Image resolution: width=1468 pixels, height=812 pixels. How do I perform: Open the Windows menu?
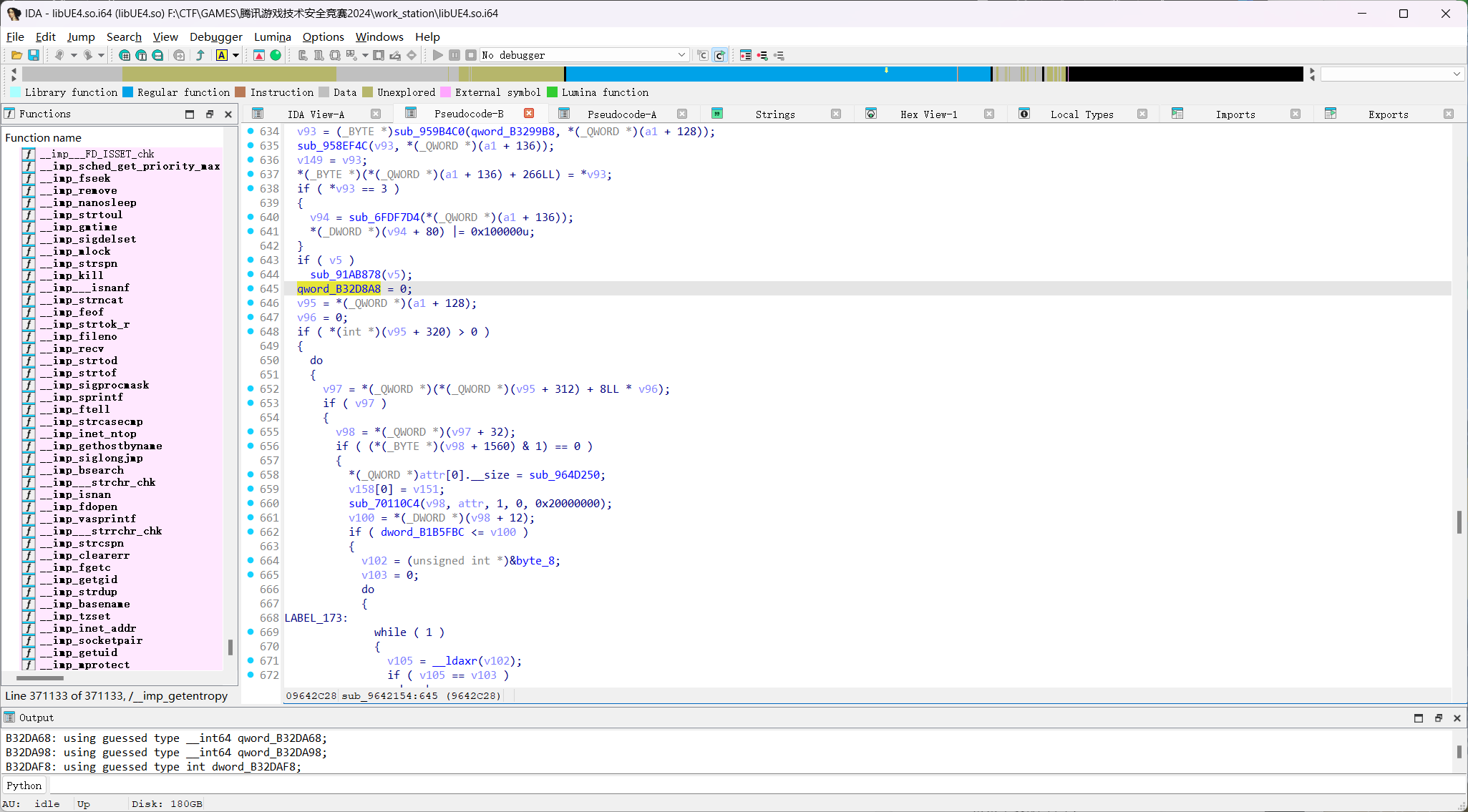click(379, 36)
